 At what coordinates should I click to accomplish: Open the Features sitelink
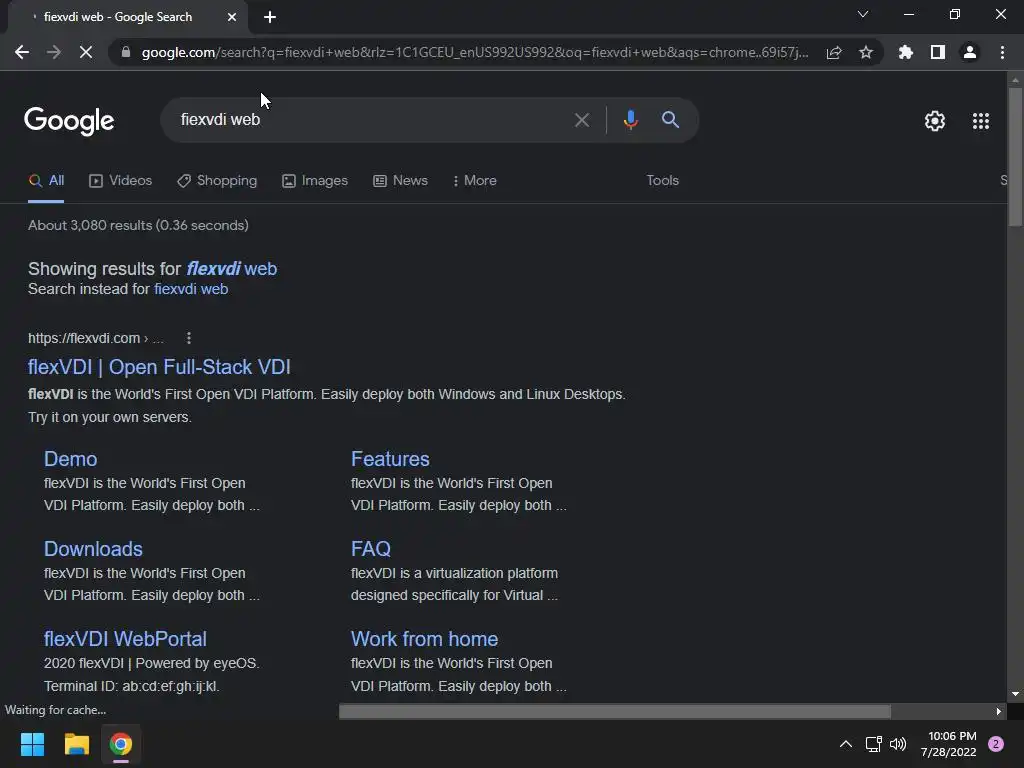[x=390, y=459]
